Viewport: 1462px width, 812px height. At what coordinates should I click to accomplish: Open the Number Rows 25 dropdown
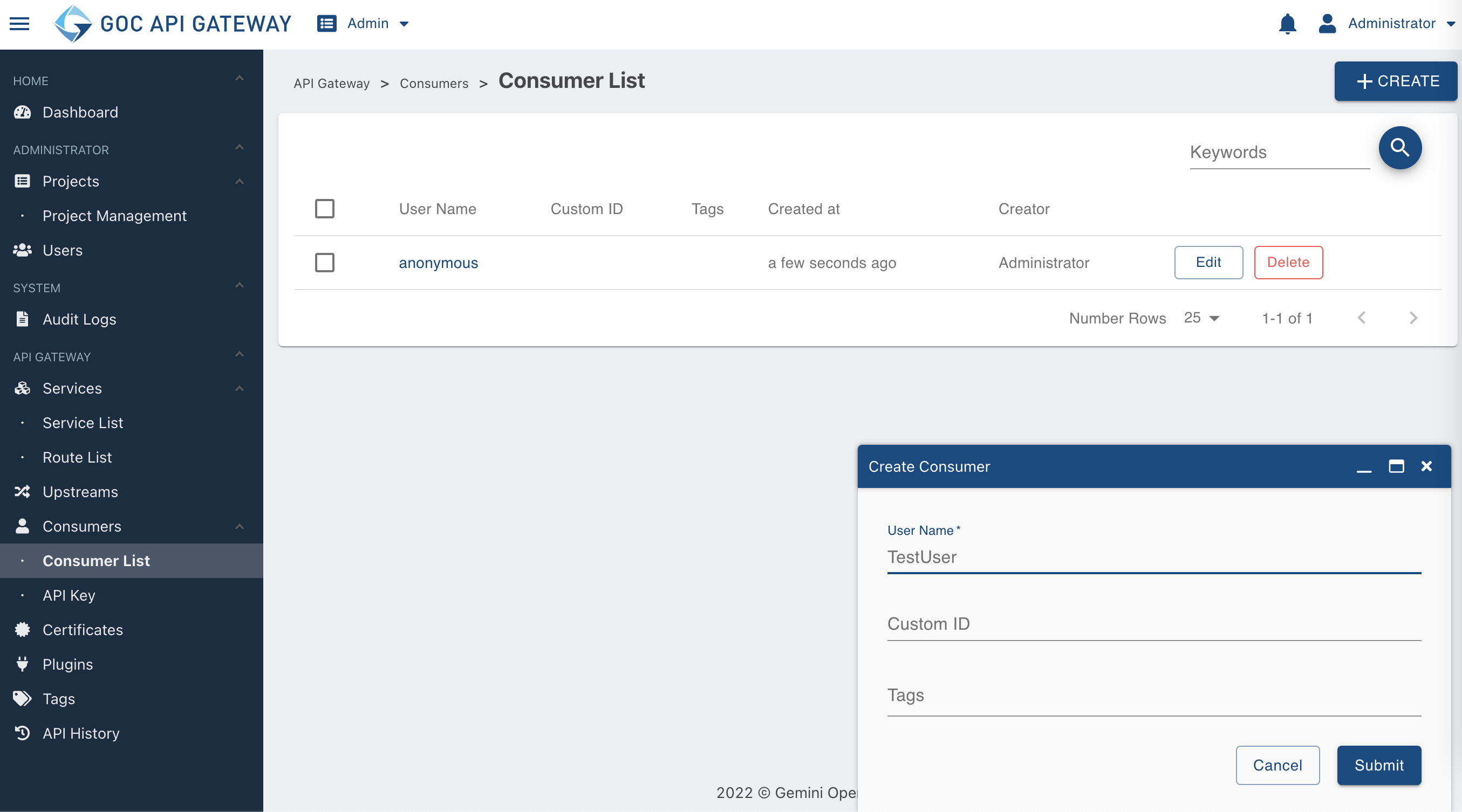tap(1201, 318)
